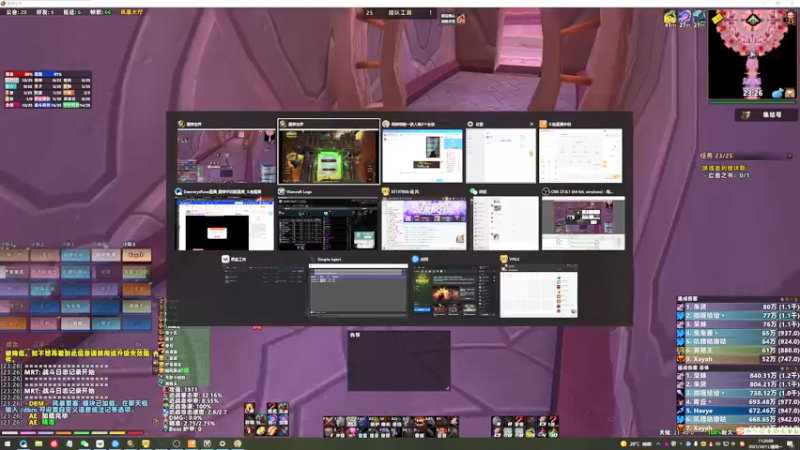Viewport: 800px width, 450px height.
Task: Open the Windows Start menu
Action: [x=7, y=444]
